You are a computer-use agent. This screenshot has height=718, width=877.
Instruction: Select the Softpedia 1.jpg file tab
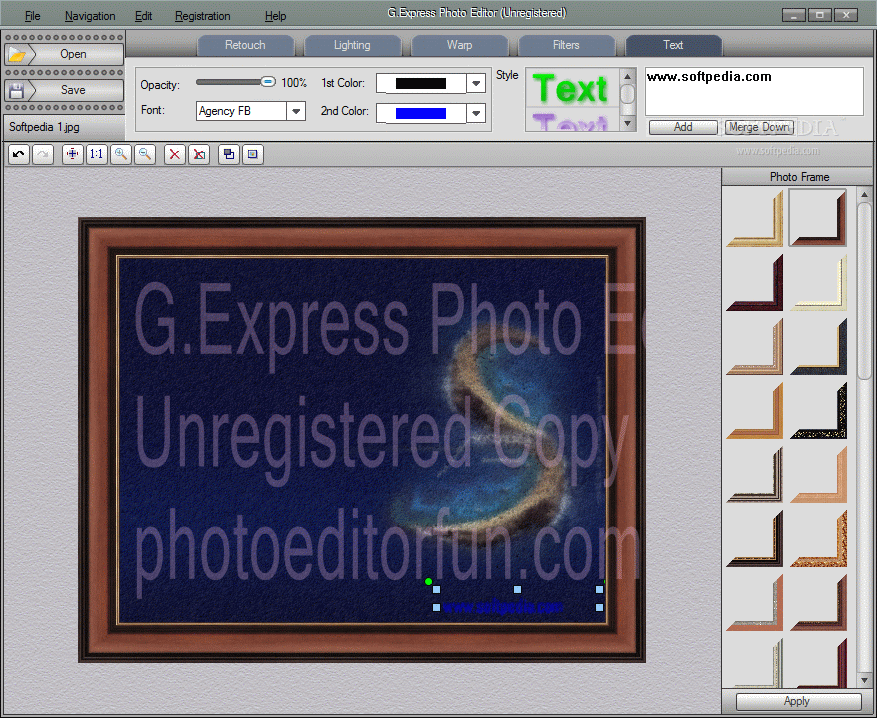pos(63,127)
